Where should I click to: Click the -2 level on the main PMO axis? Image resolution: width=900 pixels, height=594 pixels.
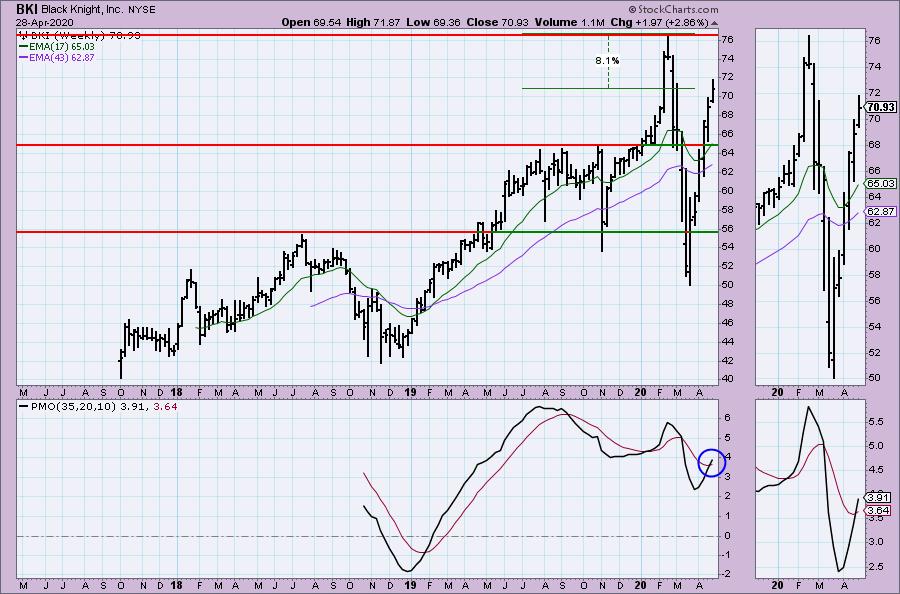[x=726, y=574]
